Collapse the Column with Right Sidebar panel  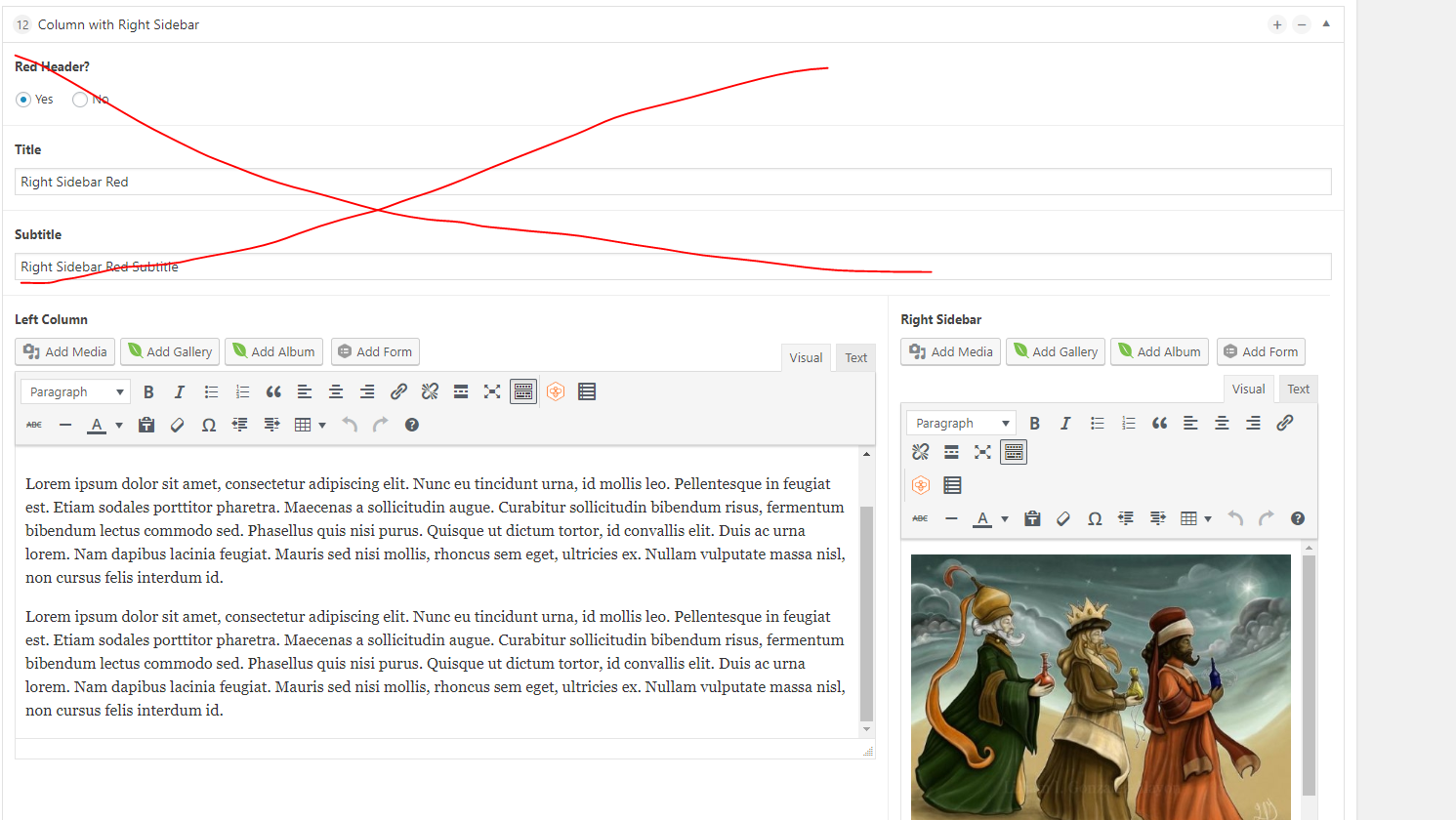[x=1326, y=24]
